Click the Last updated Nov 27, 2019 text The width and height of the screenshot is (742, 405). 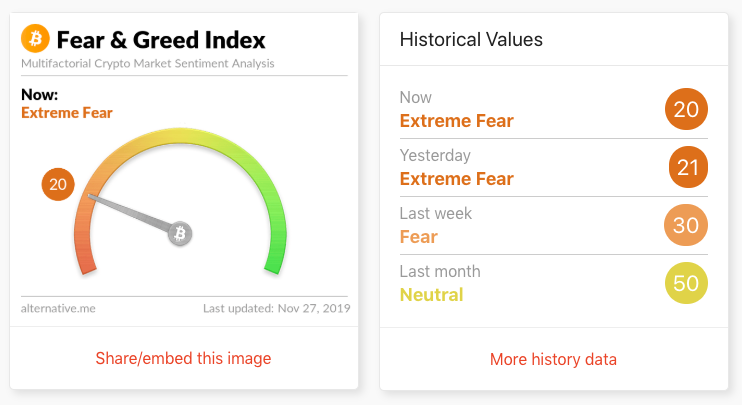coord(277,308)
